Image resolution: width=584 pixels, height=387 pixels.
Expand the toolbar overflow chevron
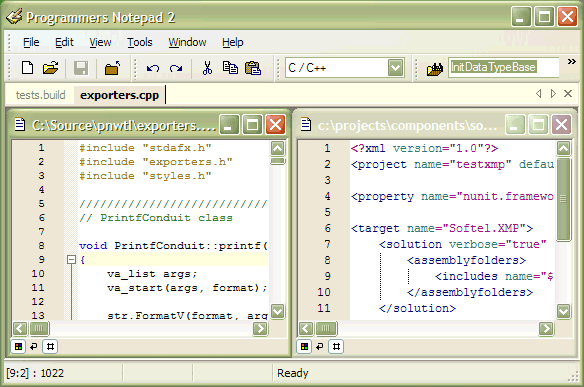click(572, 61)
